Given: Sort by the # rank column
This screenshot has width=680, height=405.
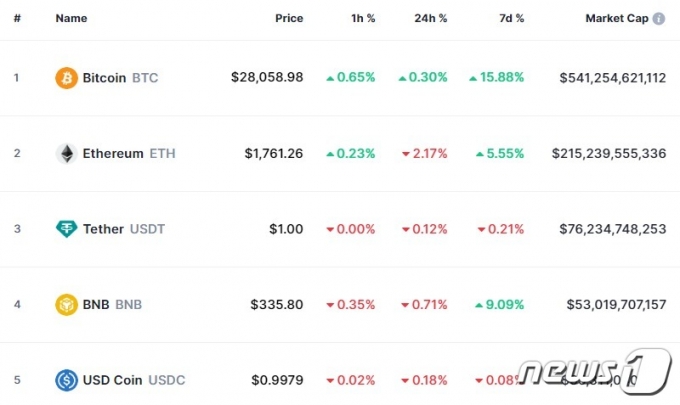Looking at the screenshot, I should tap(17, 18).
